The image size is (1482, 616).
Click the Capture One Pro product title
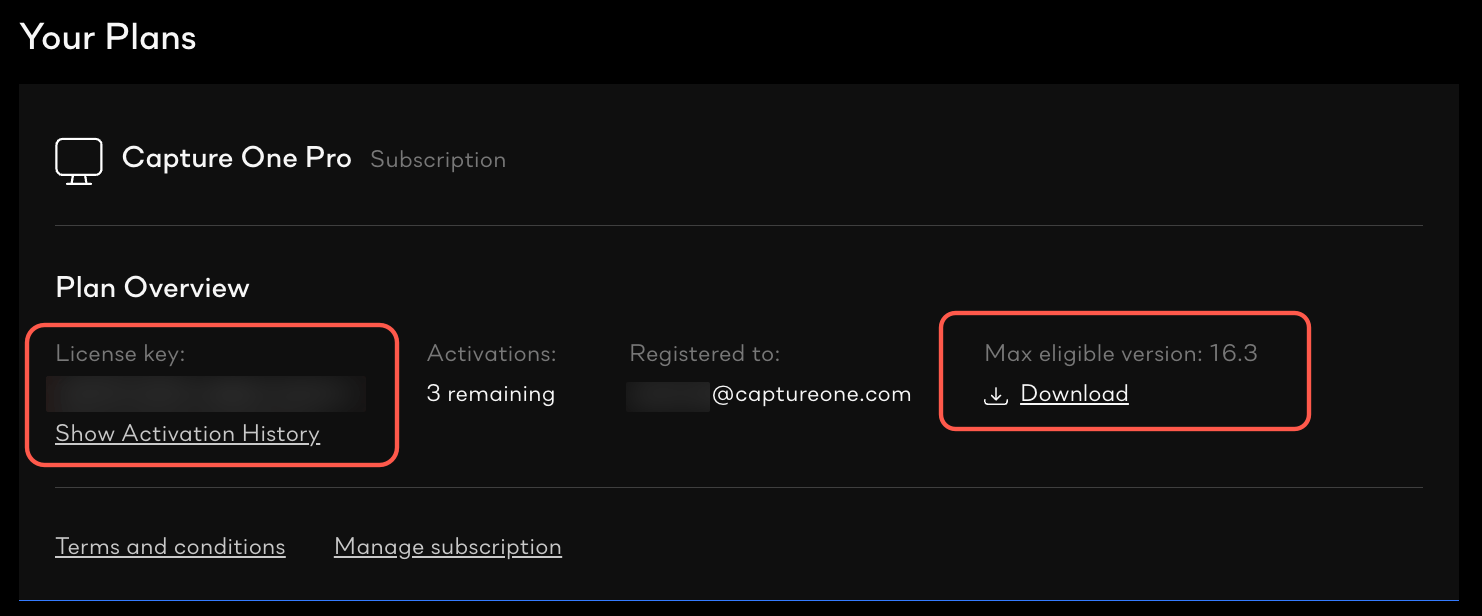click(x=236, y=158)
